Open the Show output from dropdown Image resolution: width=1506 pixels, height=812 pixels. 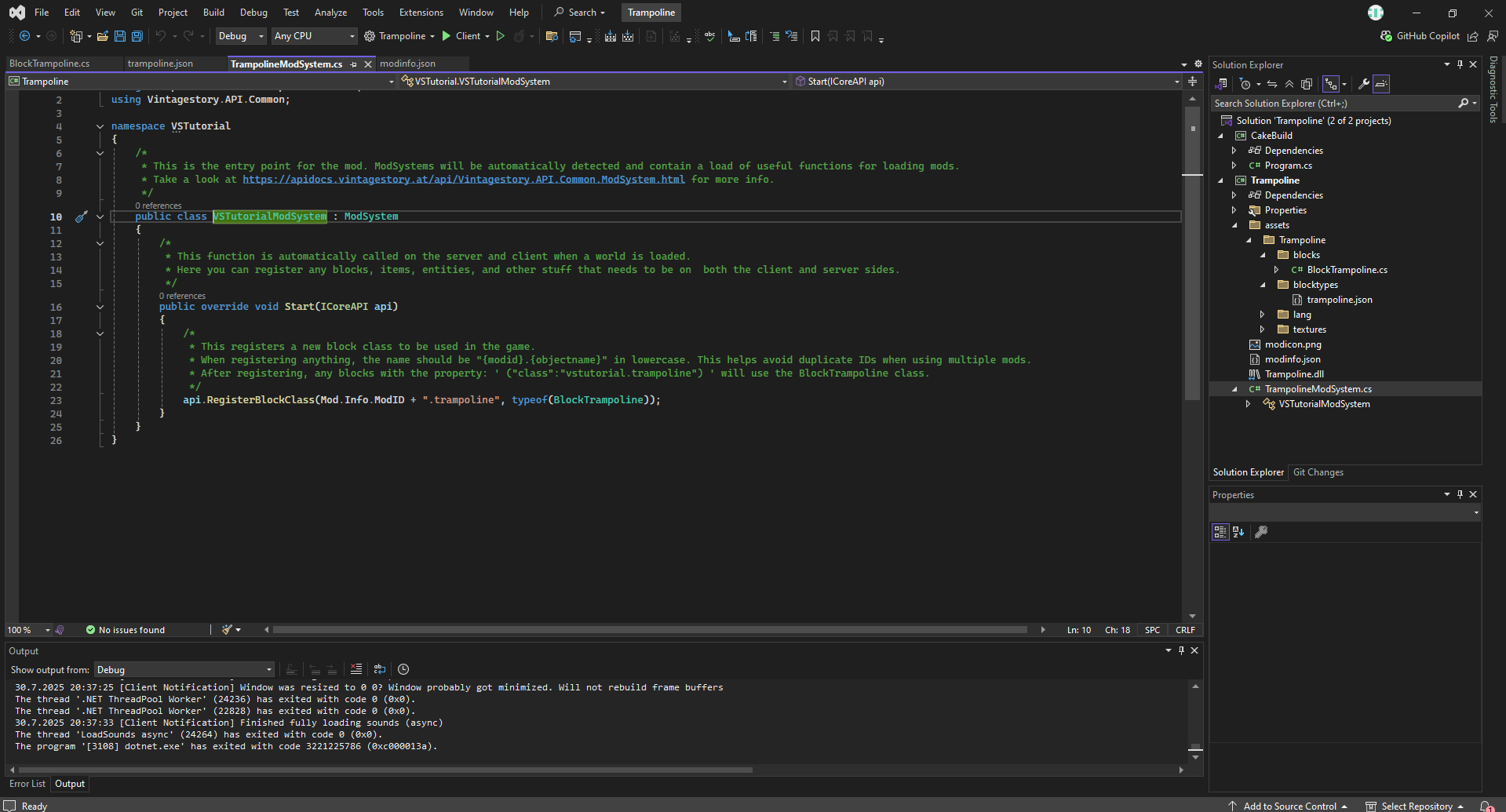tap(184, 670)
